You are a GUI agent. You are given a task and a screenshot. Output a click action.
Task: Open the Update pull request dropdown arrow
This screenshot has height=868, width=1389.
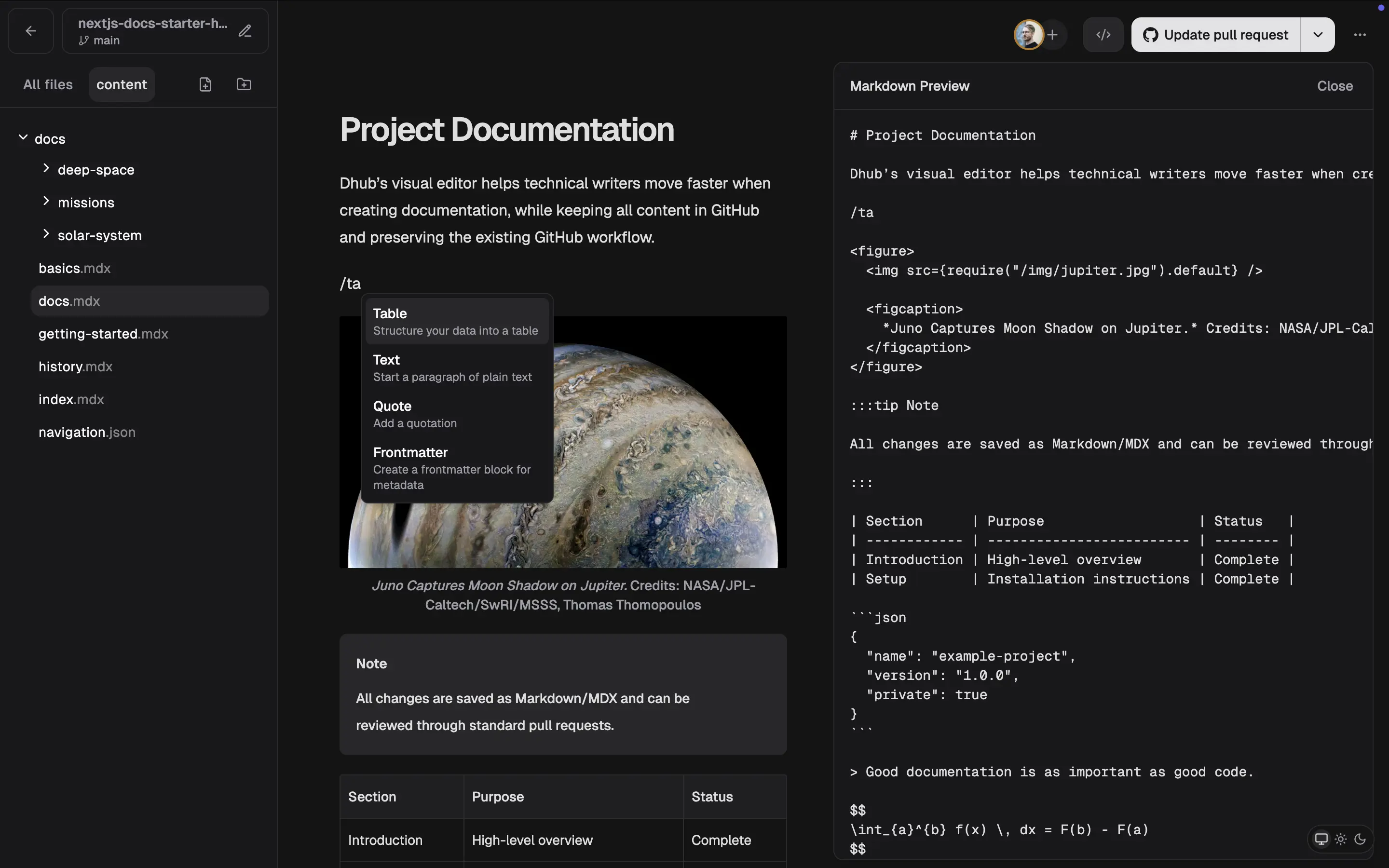[1317, 34]
